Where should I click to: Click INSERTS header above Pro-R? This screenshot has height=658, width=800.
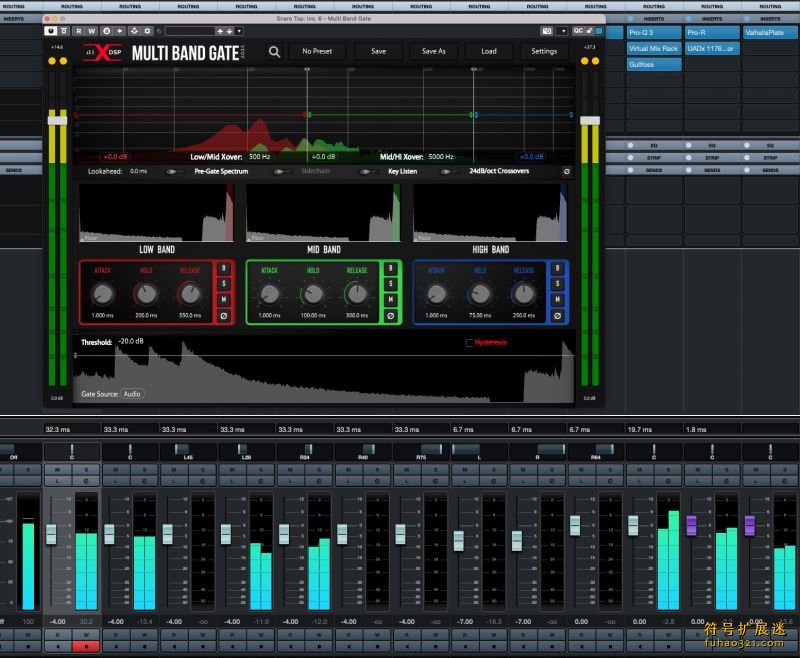[712, 19]
